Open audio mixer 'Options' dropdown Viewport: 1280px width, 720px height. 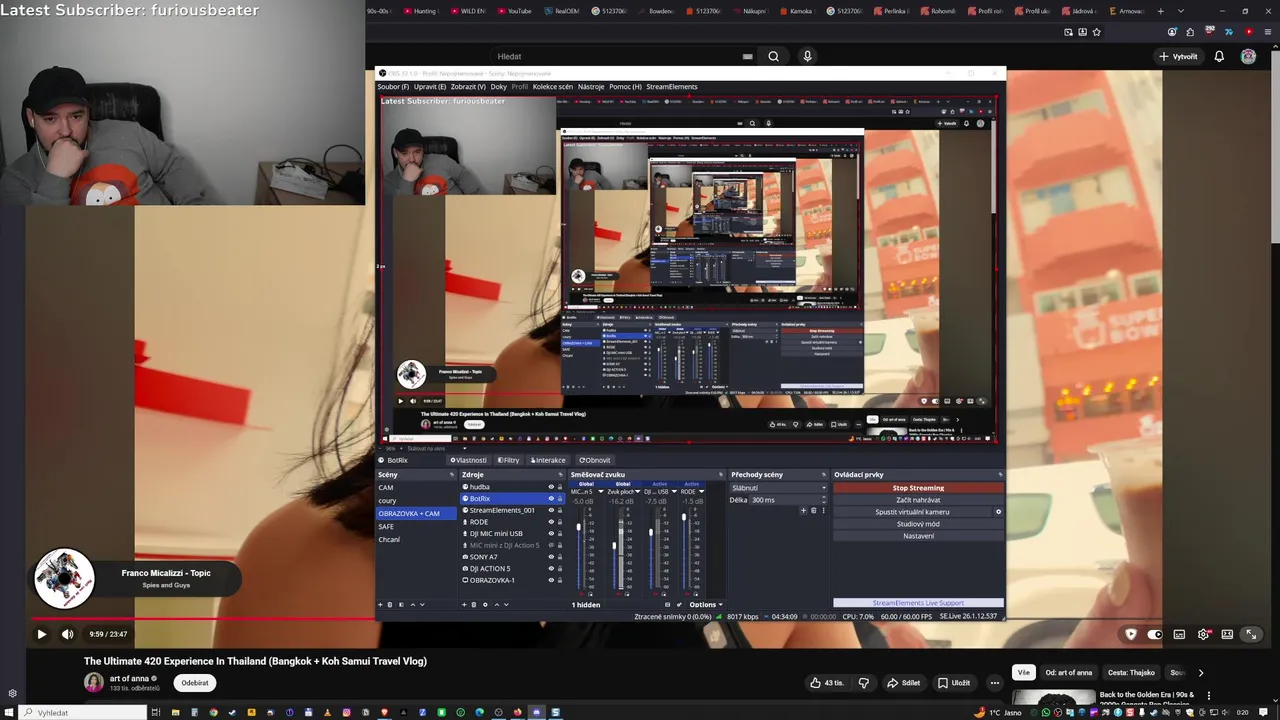pos(705,604)
